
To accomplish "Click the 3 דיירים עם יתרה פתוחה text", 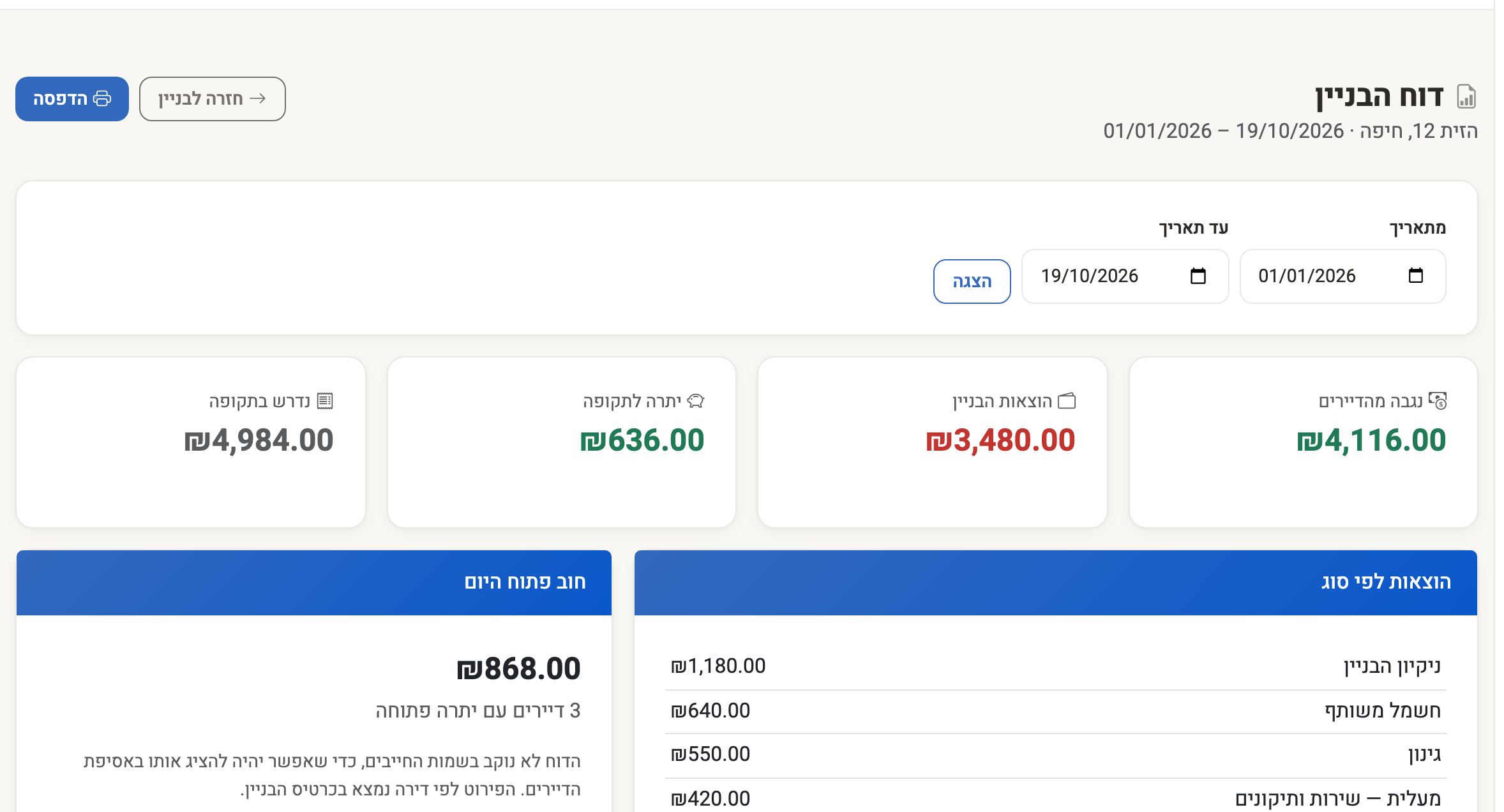I will click(x=478, y=711).
